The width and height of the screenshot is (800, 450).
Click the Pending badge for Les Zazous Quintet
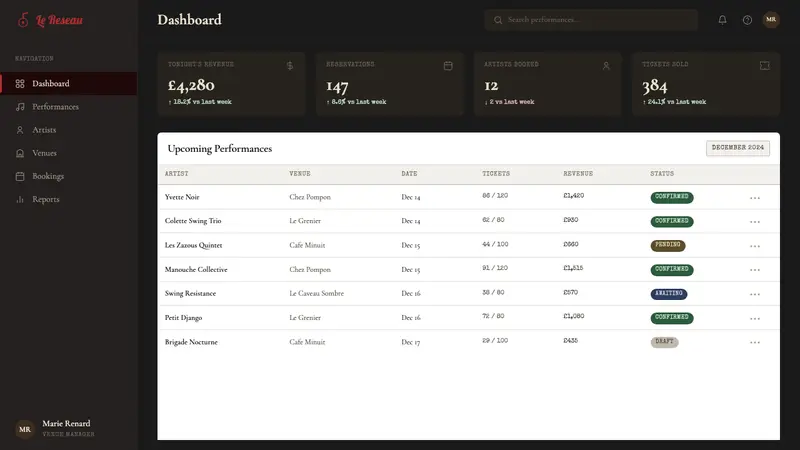pyautogui.click(x=668, y=245)
